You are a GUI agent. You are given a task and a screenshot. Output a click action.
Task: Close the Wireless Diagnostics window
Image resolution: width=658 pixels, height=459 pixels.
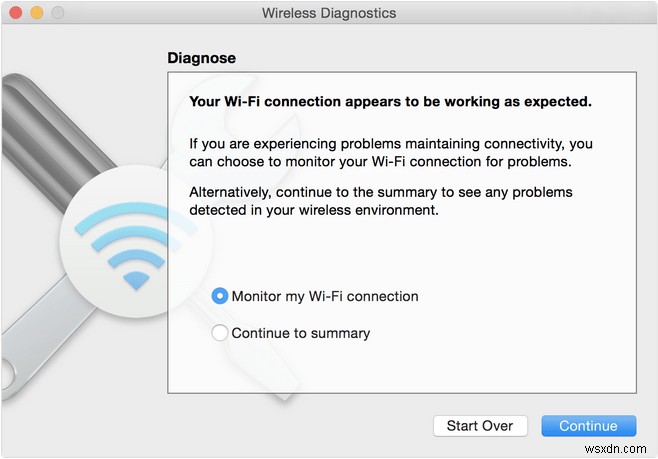[x=17, y=14]
